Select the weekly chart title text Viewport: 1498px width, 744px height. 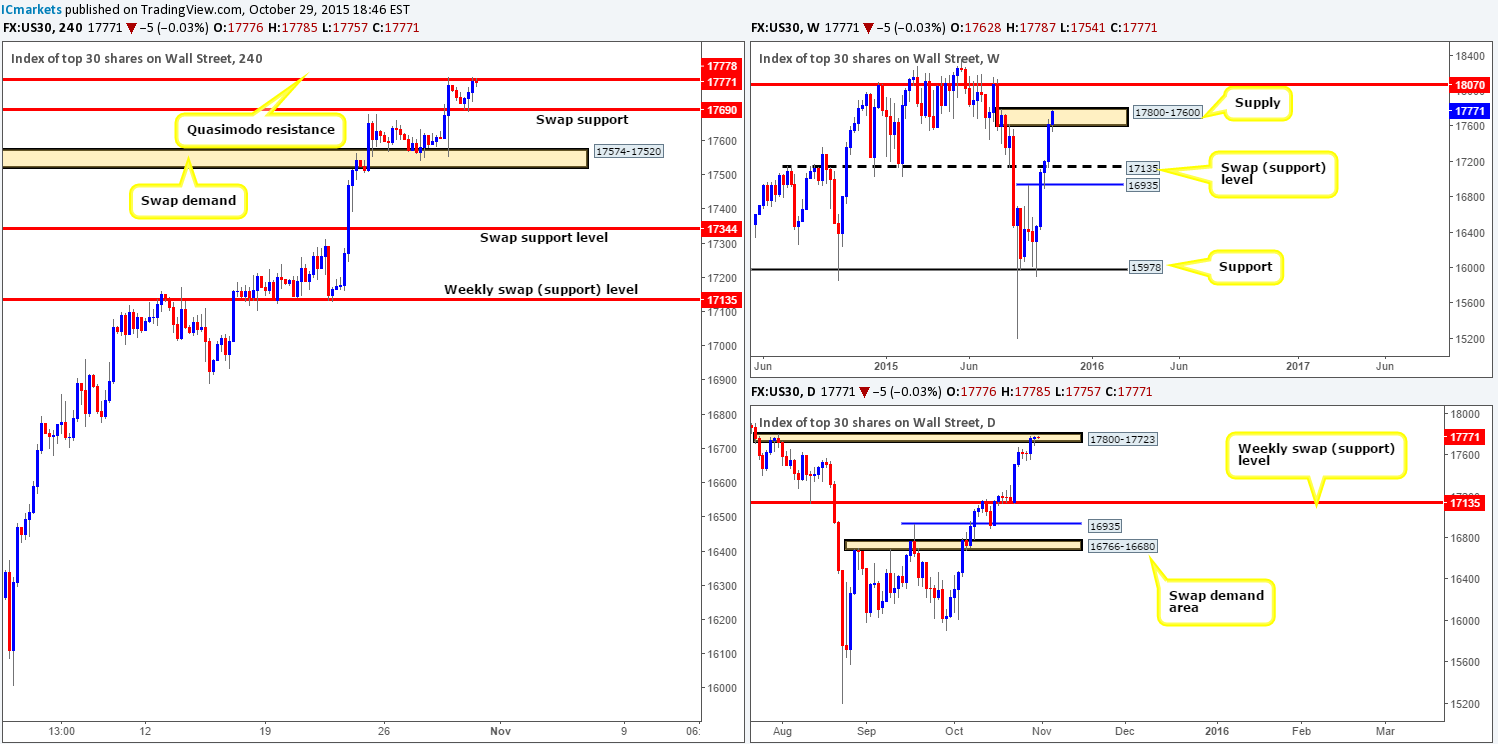(x=879, y=59)
